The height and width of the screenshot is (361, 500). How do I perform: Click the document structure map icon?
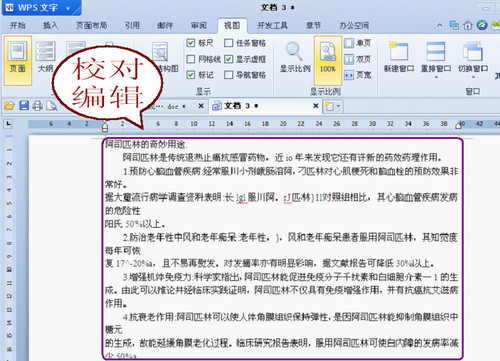[160, 52]
